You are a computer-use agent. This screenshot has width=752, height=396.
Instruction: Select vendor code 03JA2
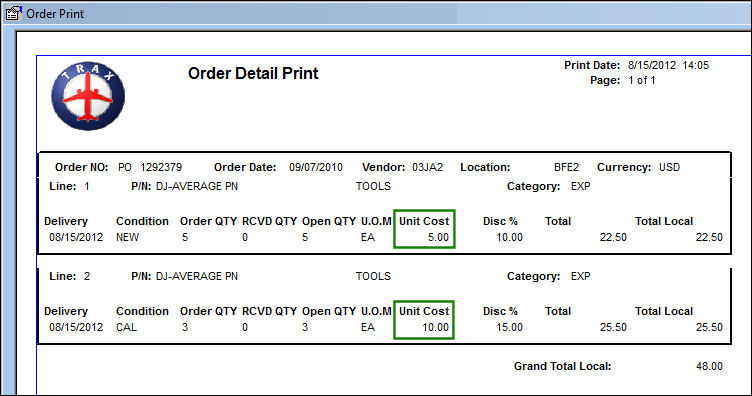point(427,167)
